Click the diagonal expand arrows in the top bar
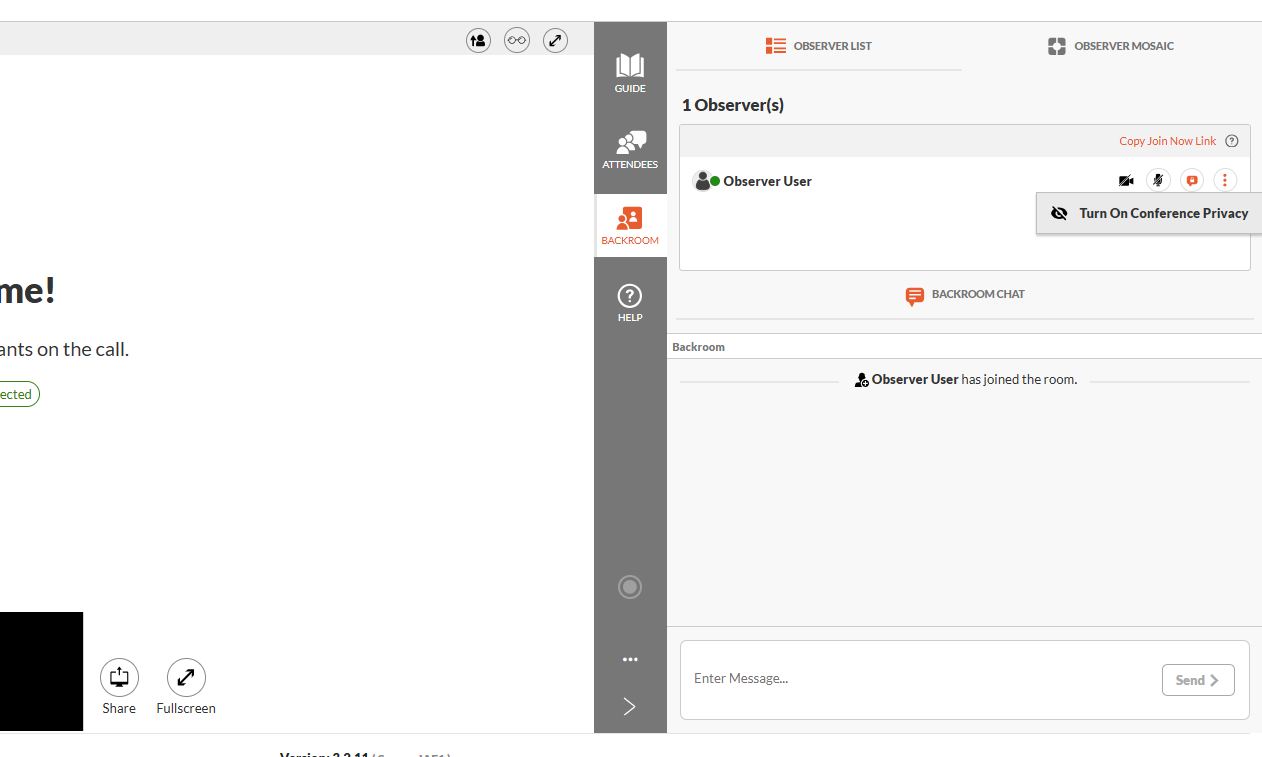 [x=555, y=41]
